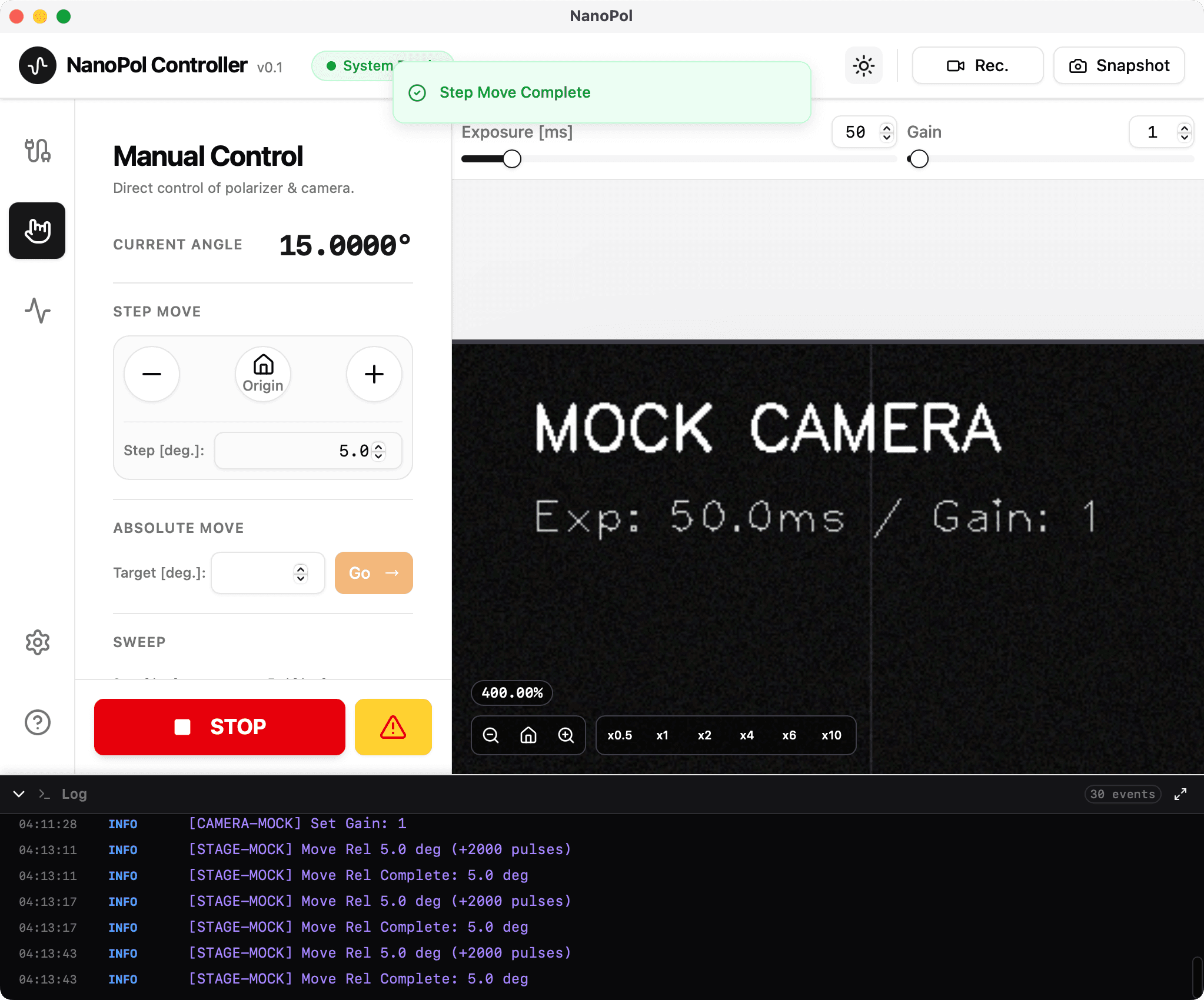Image resolution: width=1204 pixels, height=1000 pixels.
Task: Select the Manual Control hand icon
Action: [37, 231]
